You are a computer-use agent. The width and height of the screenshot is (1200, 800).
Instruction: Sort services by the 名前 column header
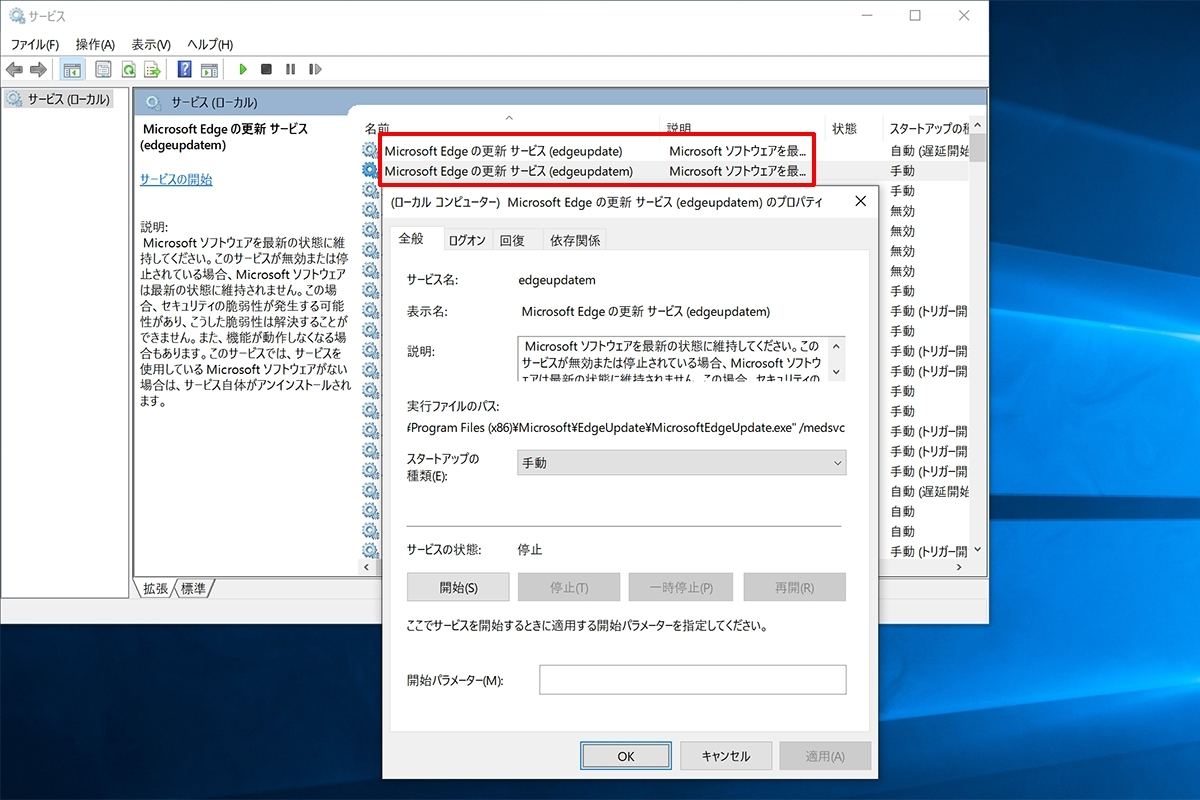pos(377,129)
